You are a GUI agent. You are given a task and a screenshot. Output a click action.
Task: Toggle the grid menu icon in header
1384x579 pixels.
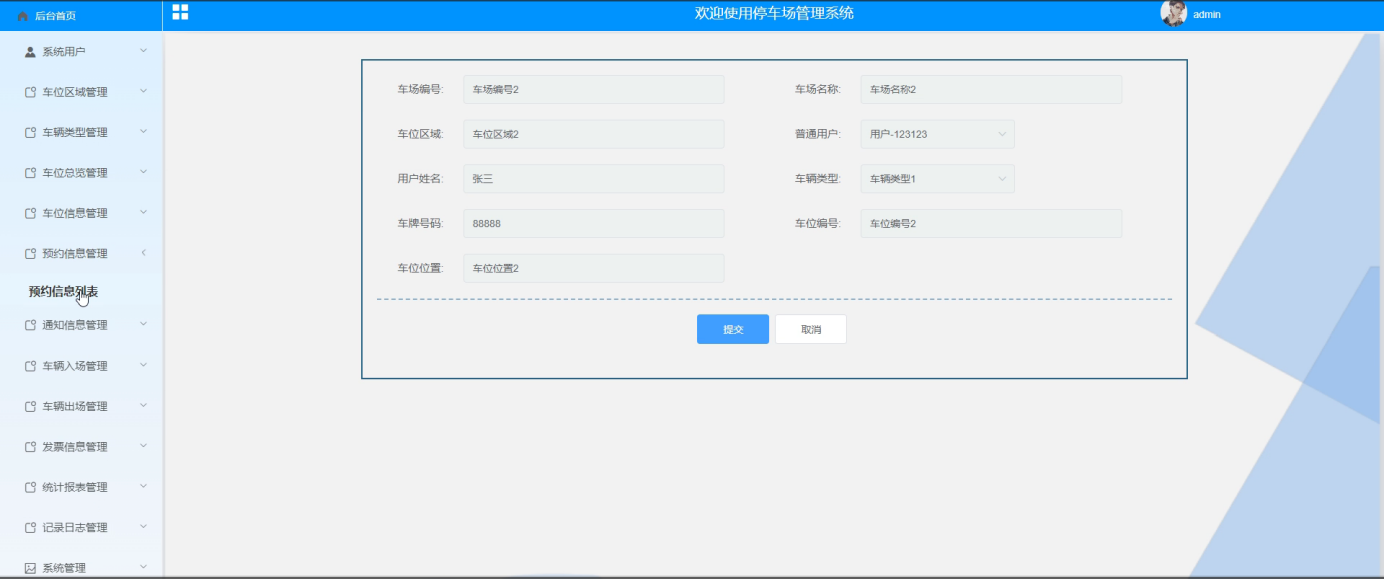(180, 12)
